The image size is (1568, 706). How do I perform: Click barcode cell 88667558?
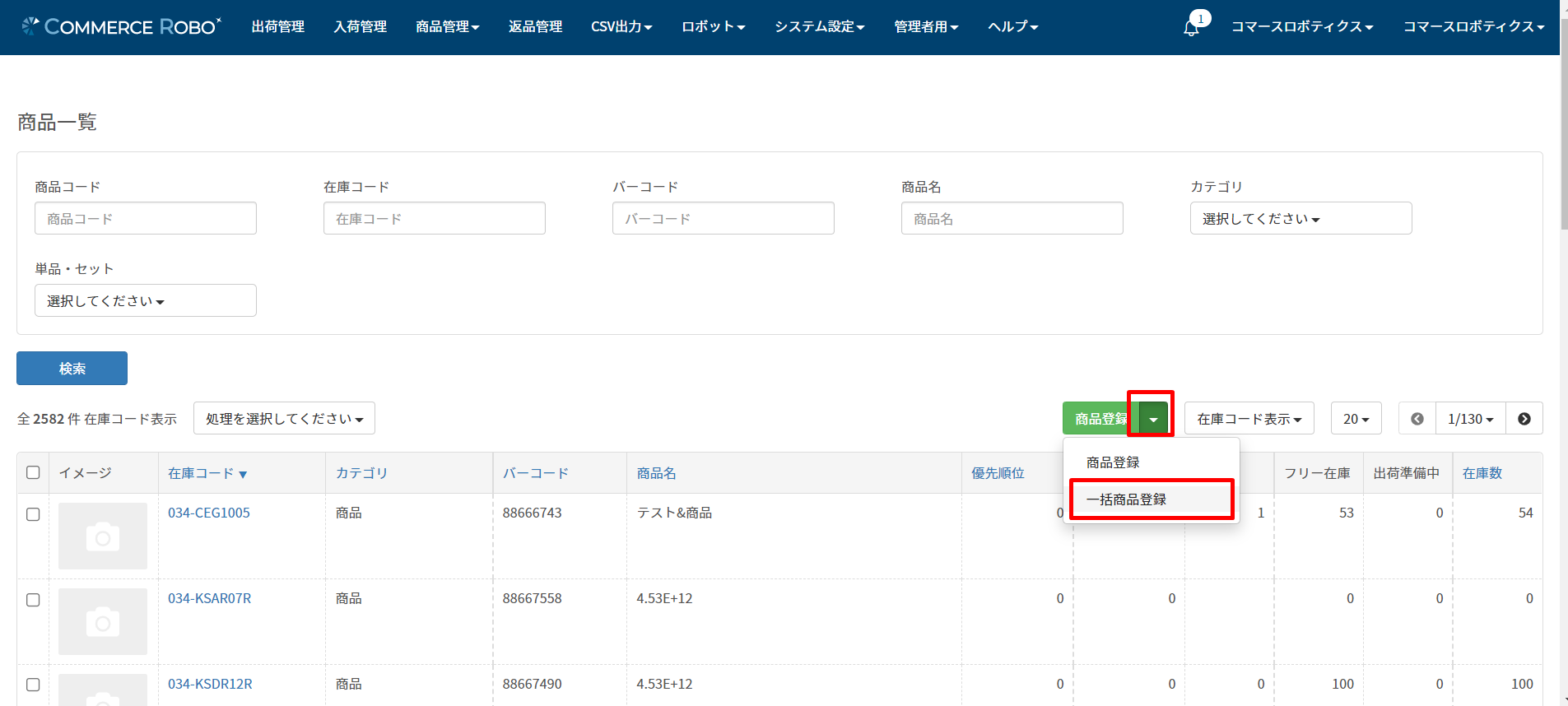point(533,598)
